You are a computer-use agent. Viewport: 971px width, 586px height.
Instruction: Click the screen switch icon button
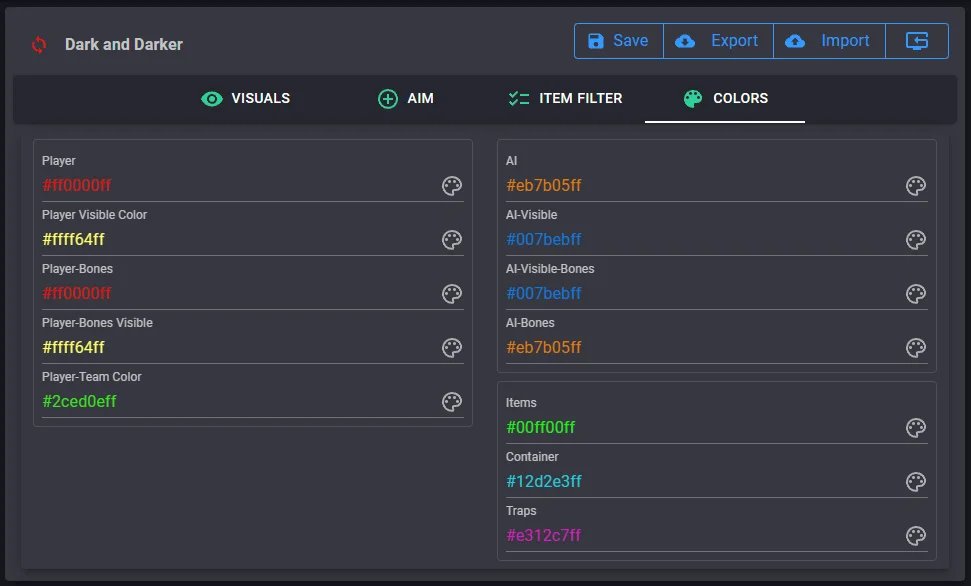click(x=917, y=41)
